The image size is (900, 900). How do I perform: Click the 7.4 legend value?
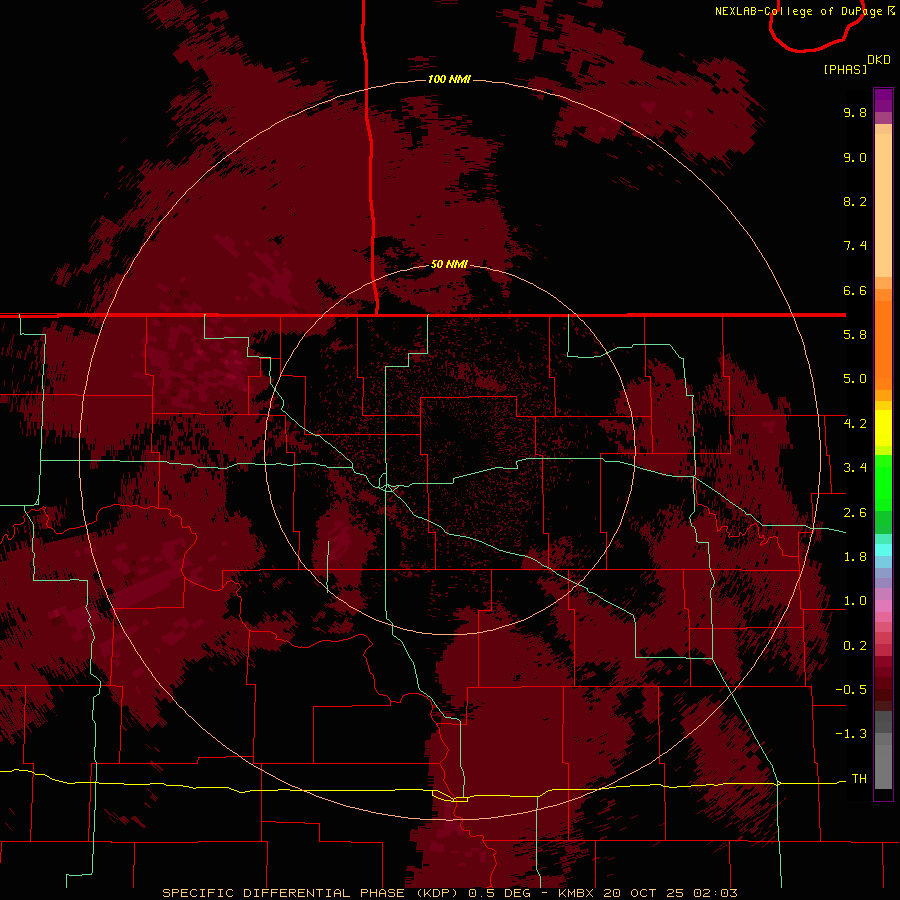click(855, 246)
